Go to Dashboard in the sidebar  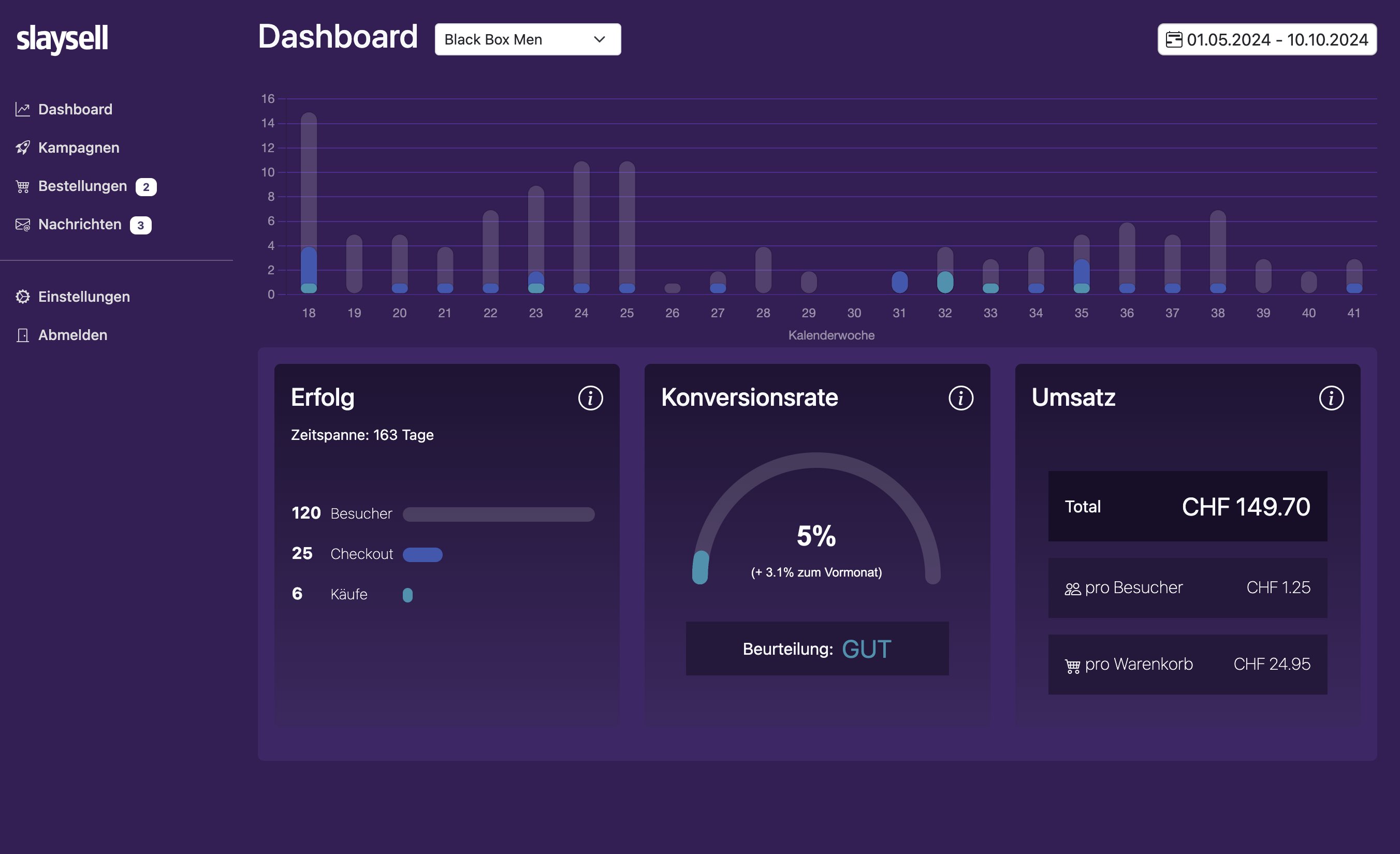[x=75, y=110]
